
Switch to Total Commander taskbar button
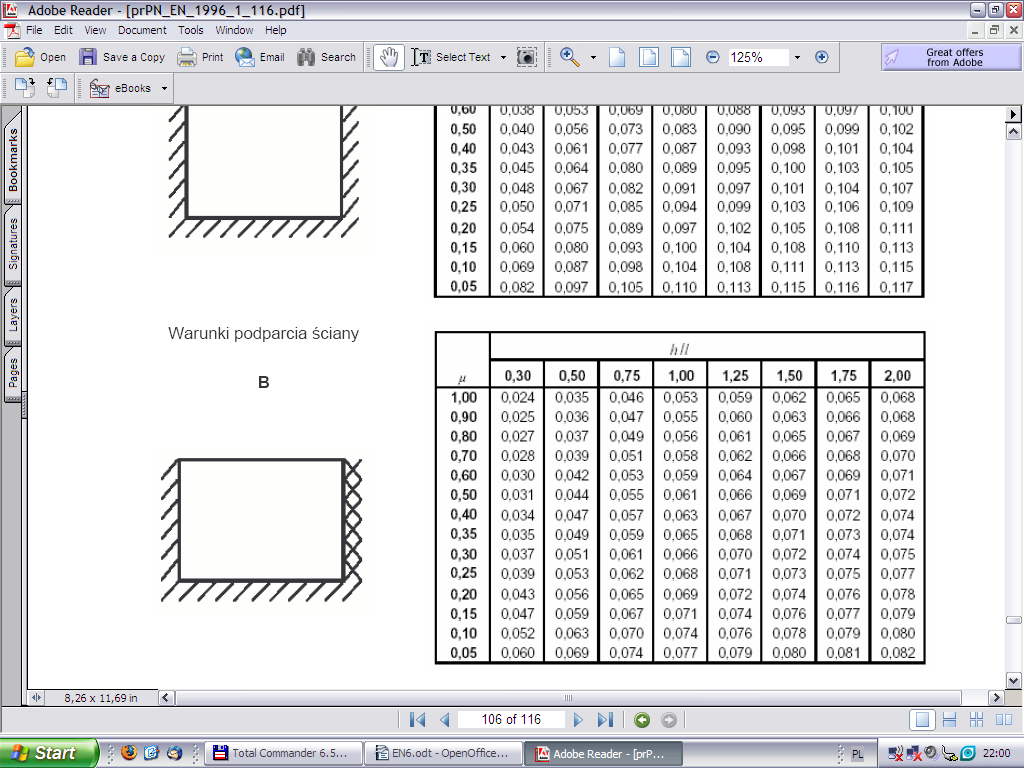tap(284, 753)
